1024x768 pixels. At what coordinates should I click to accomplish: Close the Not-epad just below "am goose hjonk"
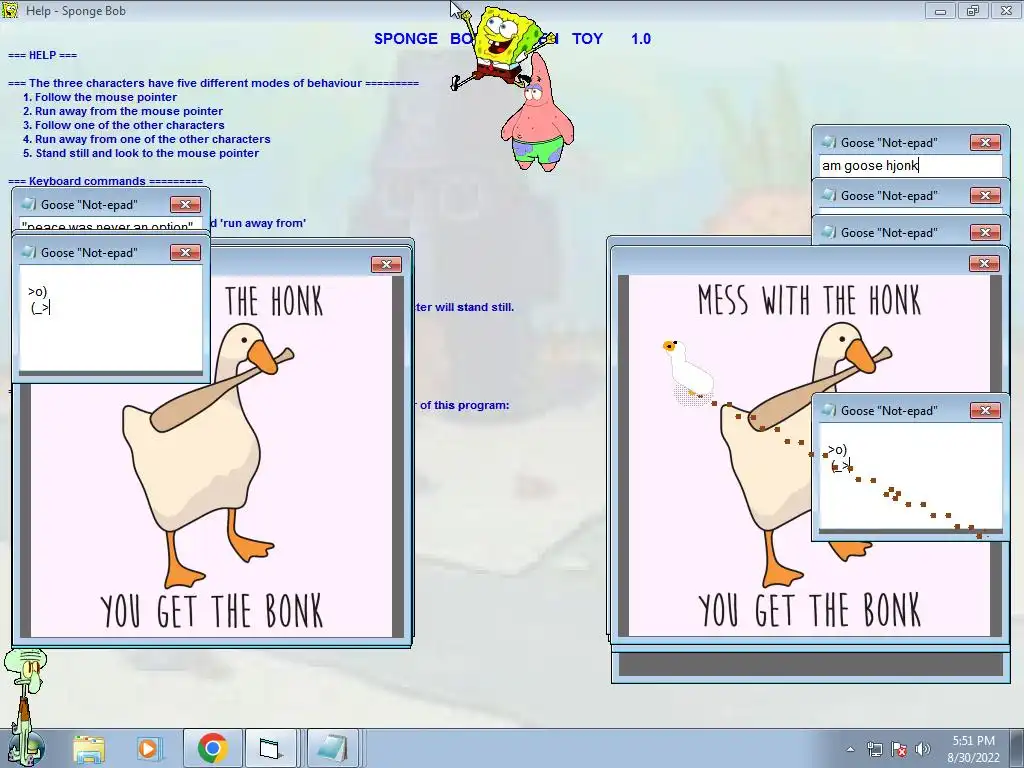click(985, 196)
